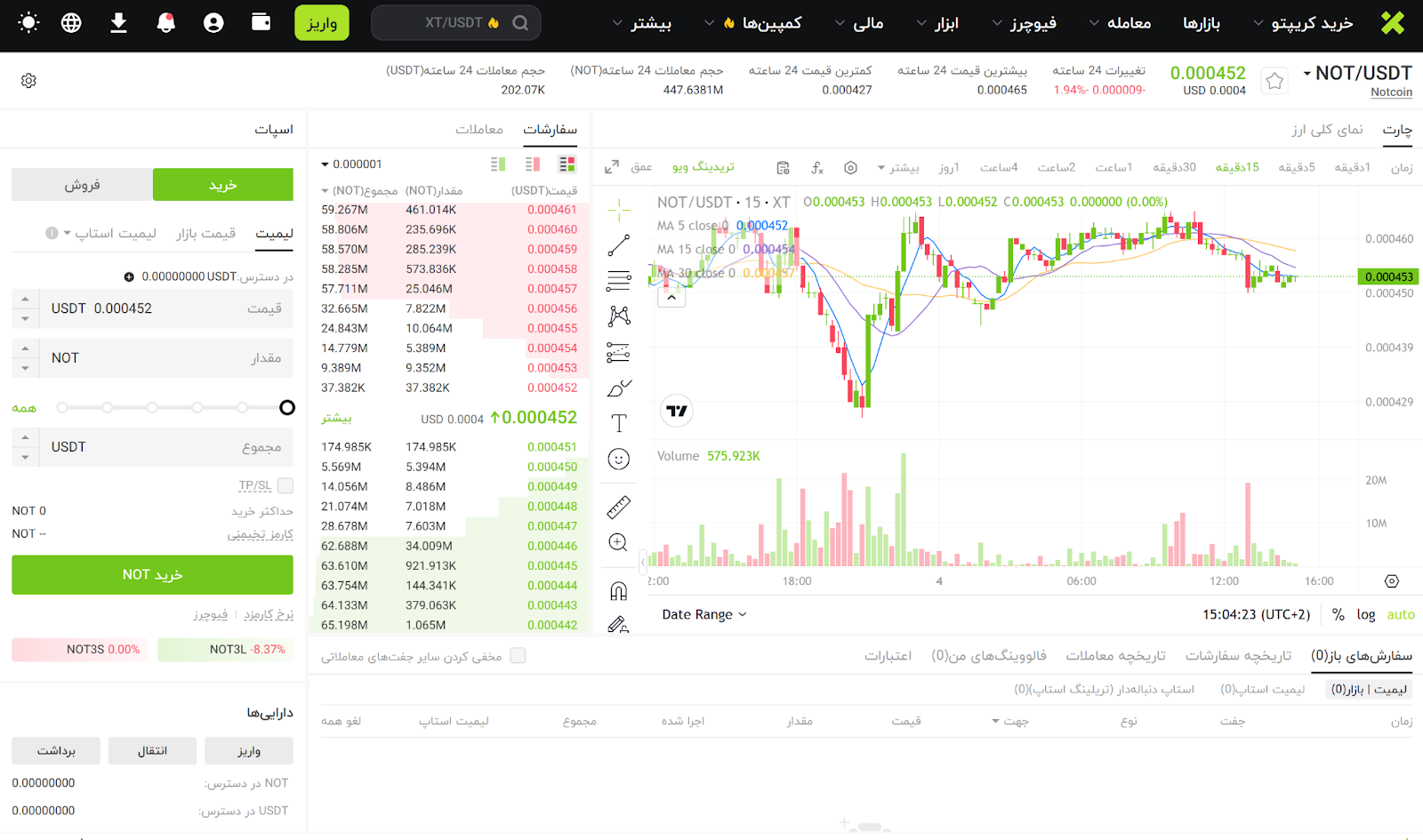Open order book precision 0.000001 dropdown

pos(351,164)
